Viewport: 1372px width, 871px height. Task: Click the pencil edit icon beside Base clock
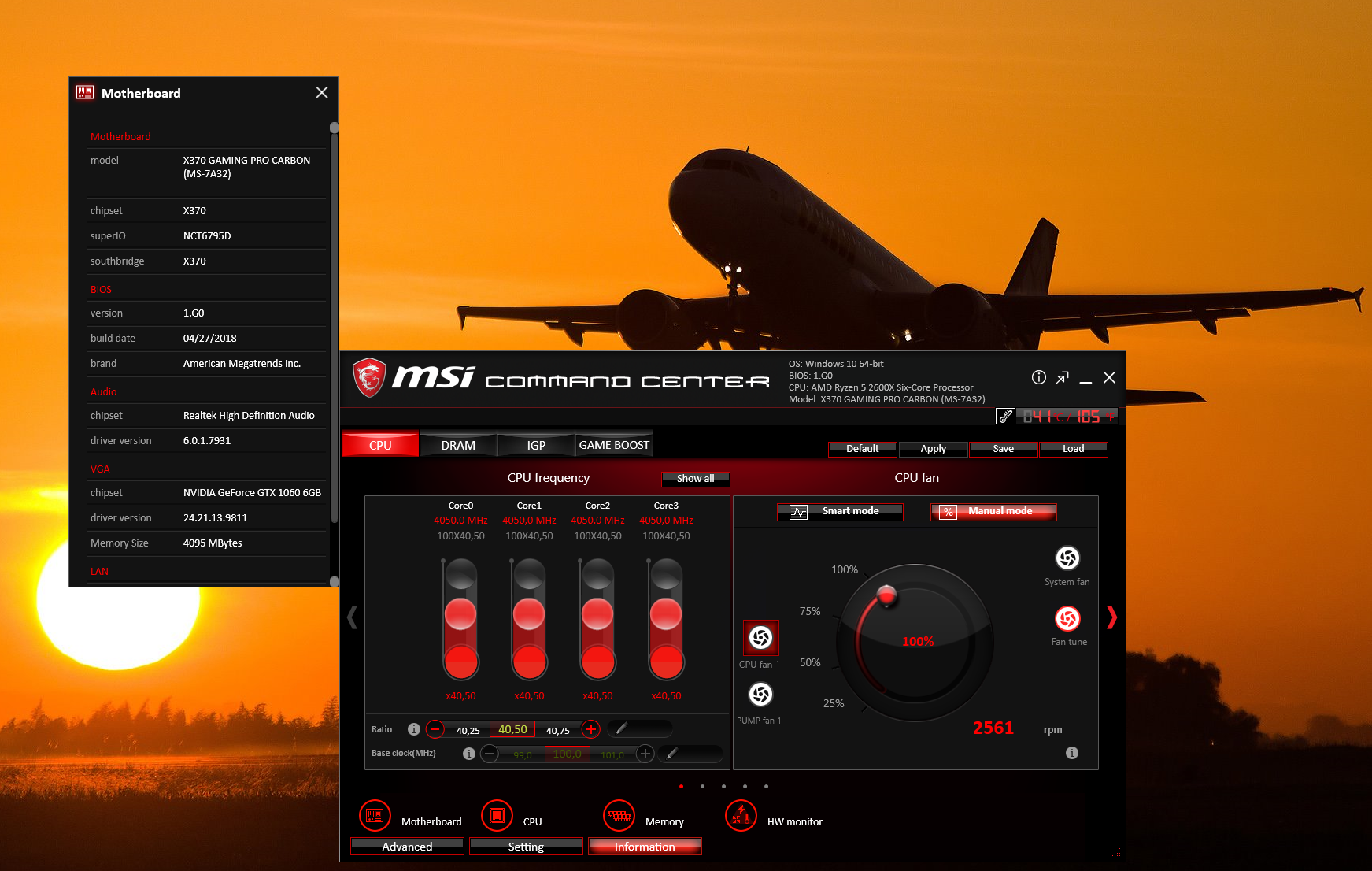click(671, 754)
